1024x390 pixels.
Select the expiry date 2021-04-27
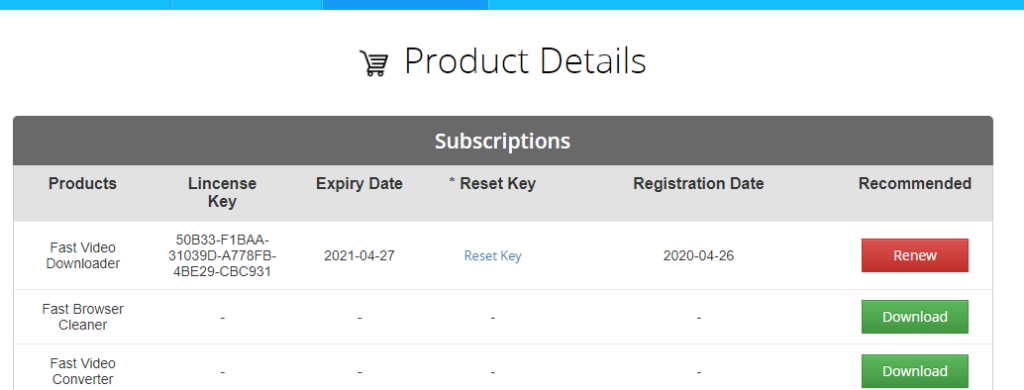(x=359, y=255)
